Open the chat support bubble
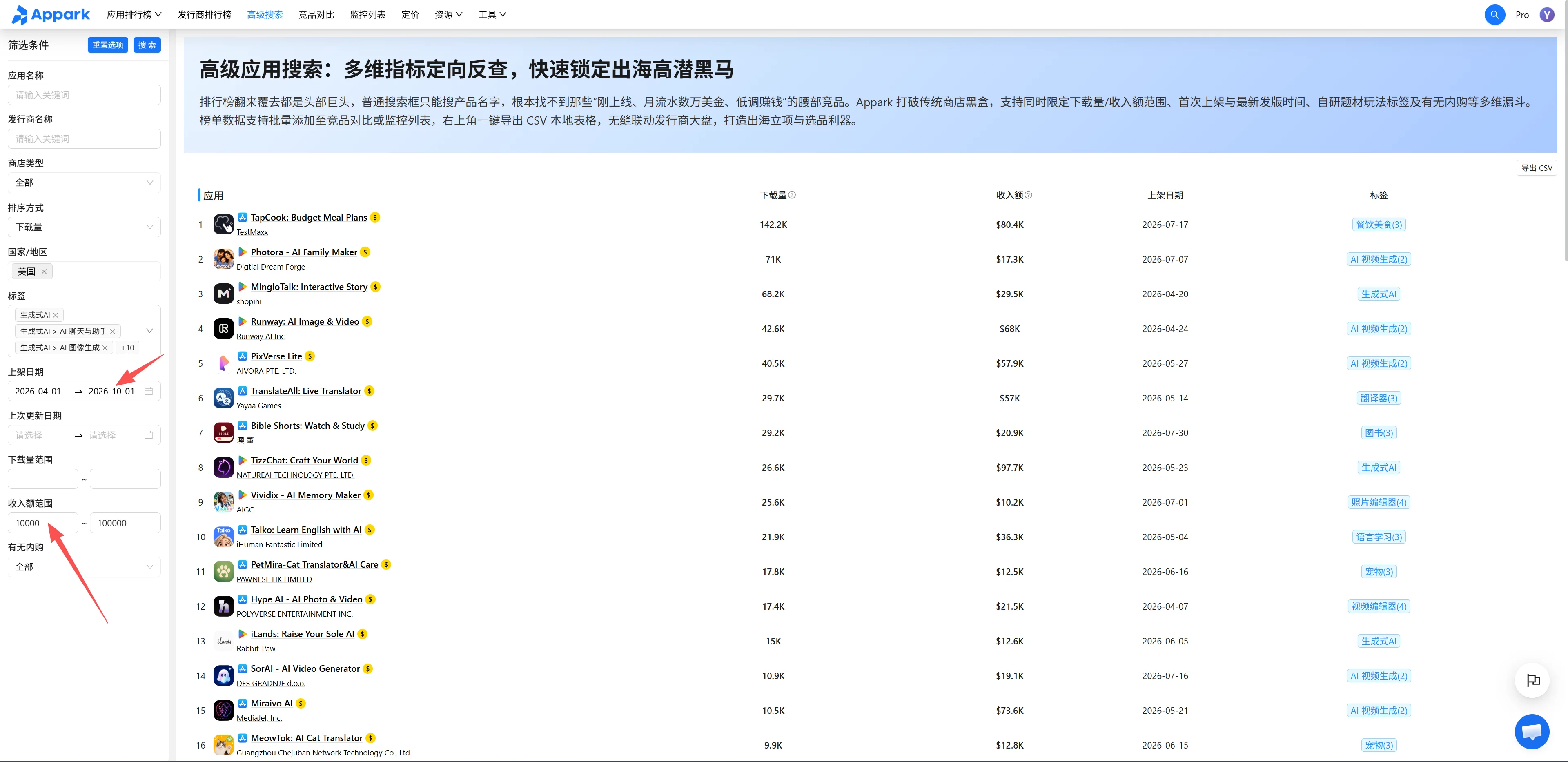1568x762 pixels. (x=1532, y=731)
